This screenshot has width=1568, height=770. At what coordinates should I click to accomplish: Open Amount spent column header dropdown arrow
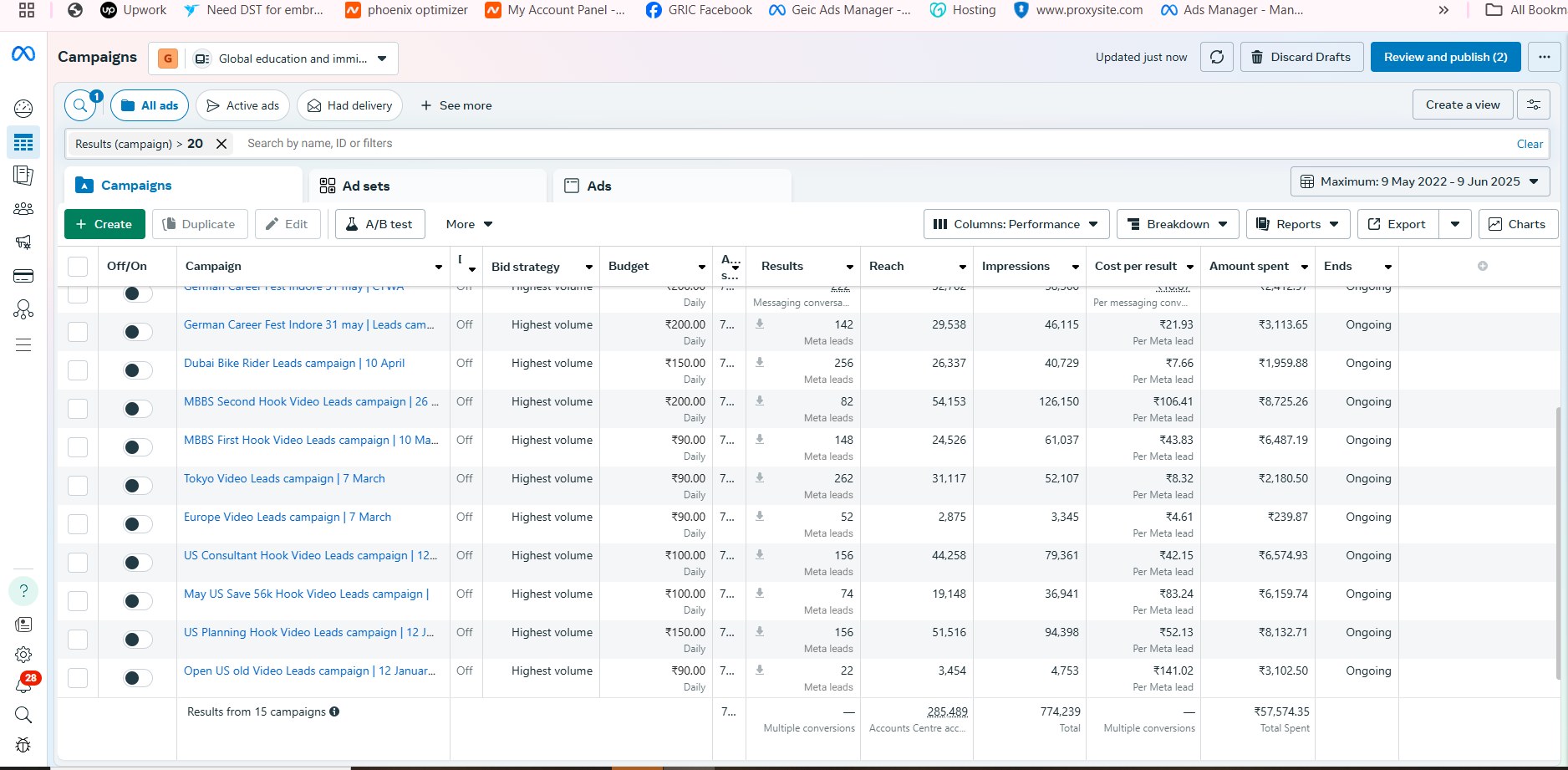point(1304,267)
